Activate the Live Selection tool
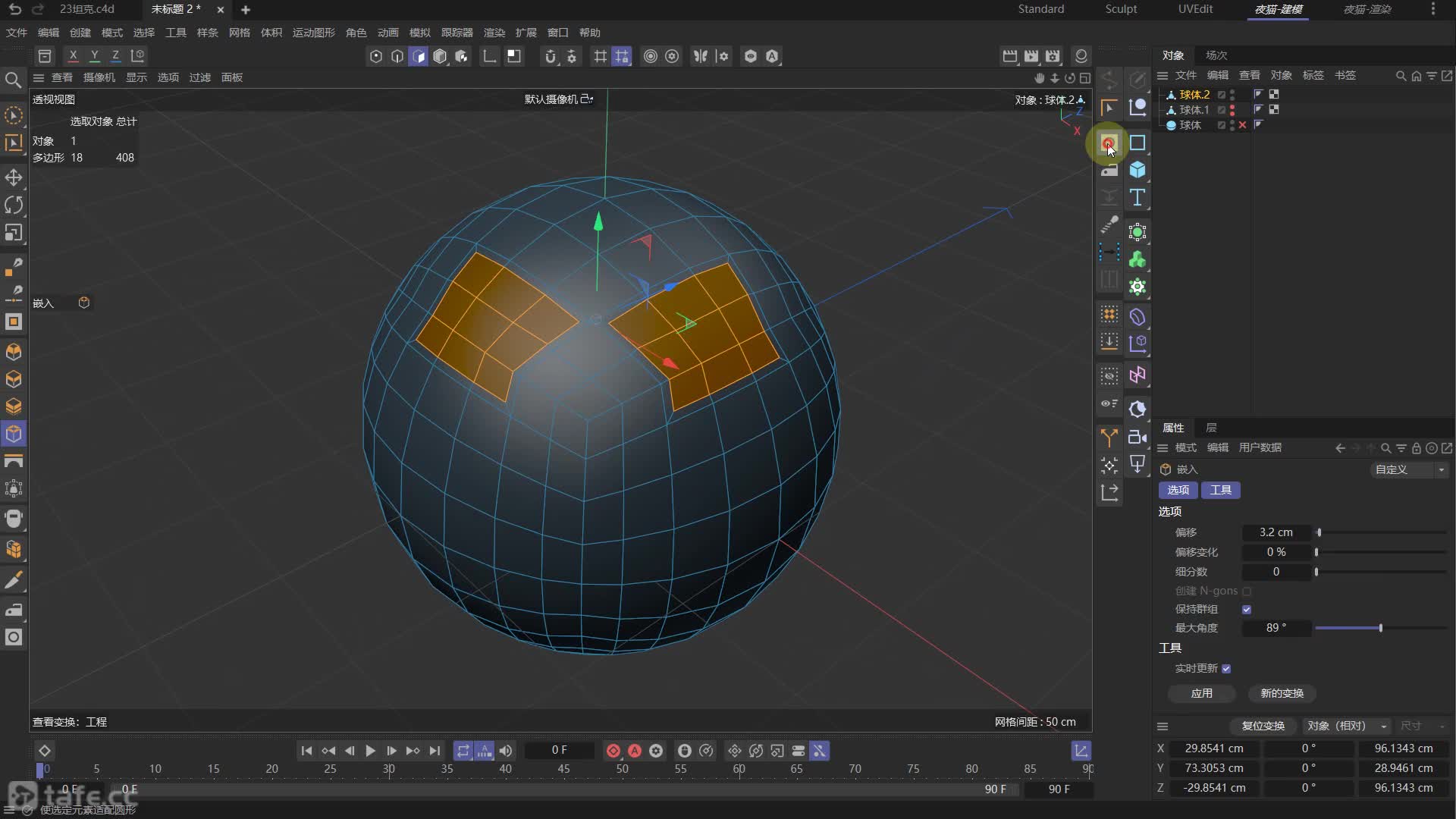 point(14,115)
